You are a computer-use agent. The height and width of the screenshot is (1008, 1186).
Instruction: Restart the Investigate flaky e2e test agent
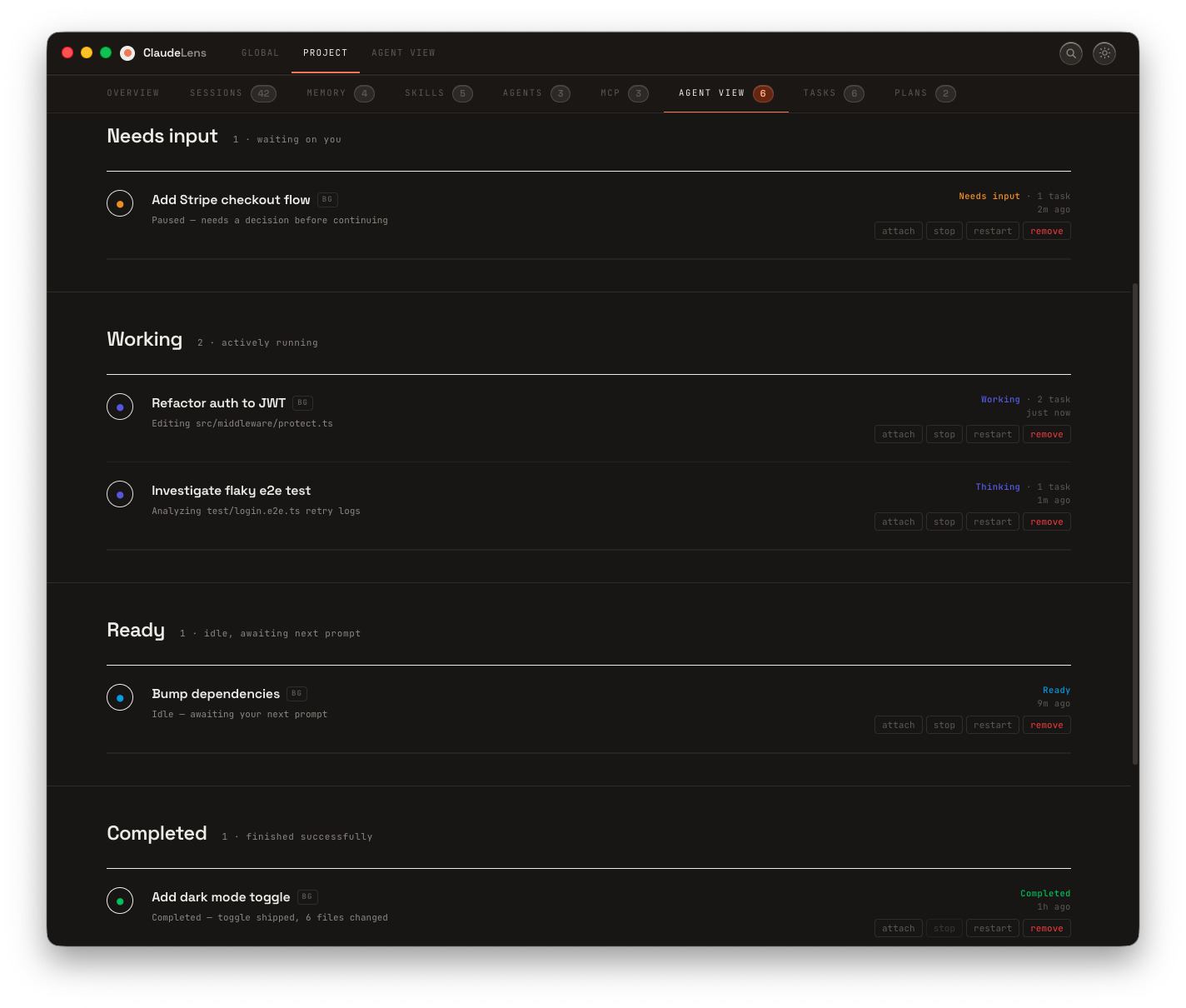[x=993, y=522]
